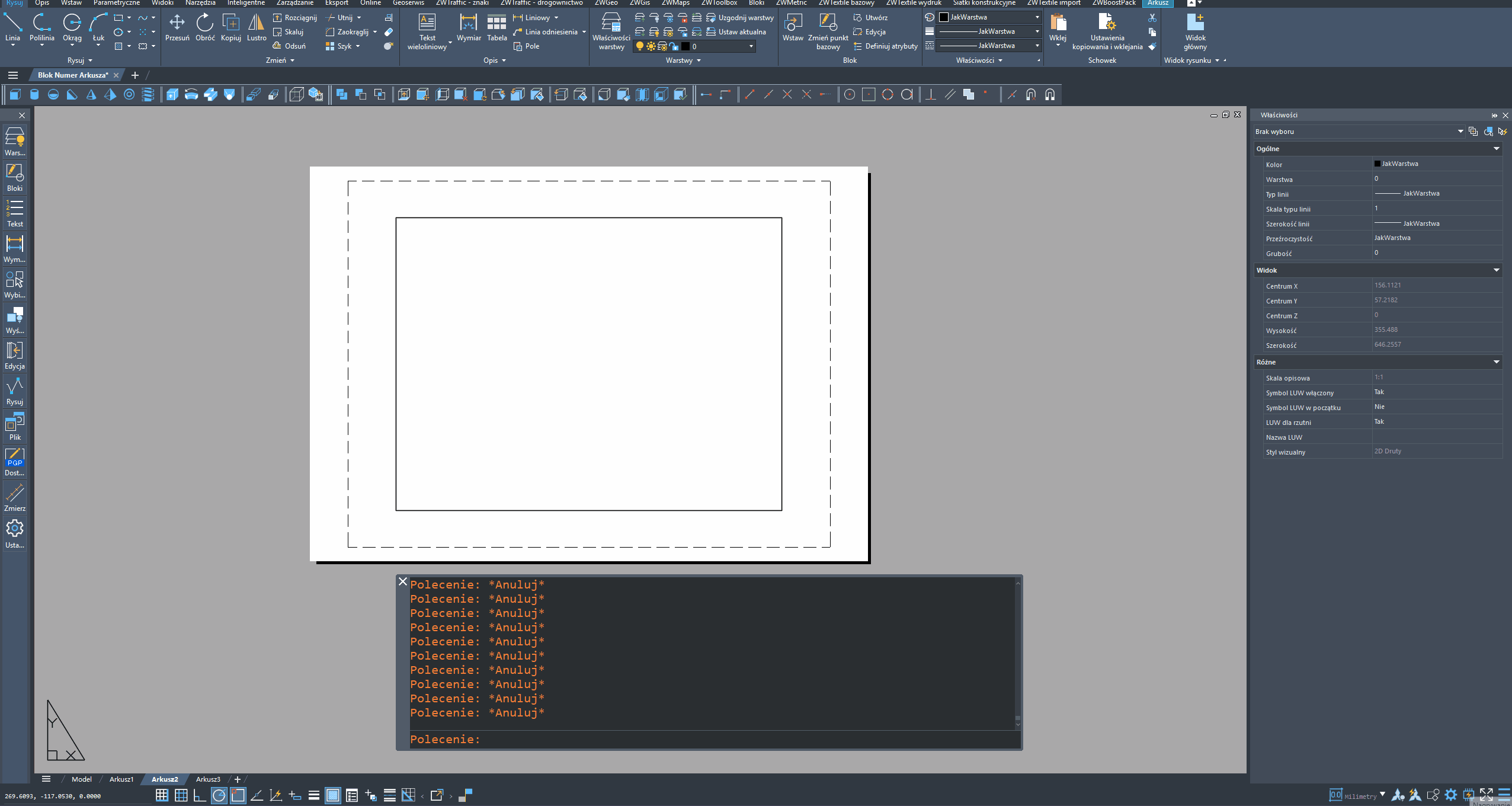The image size is (1512, 806).
Task: Click Zmień punkt bazowy icon
Action: [828, 32]
